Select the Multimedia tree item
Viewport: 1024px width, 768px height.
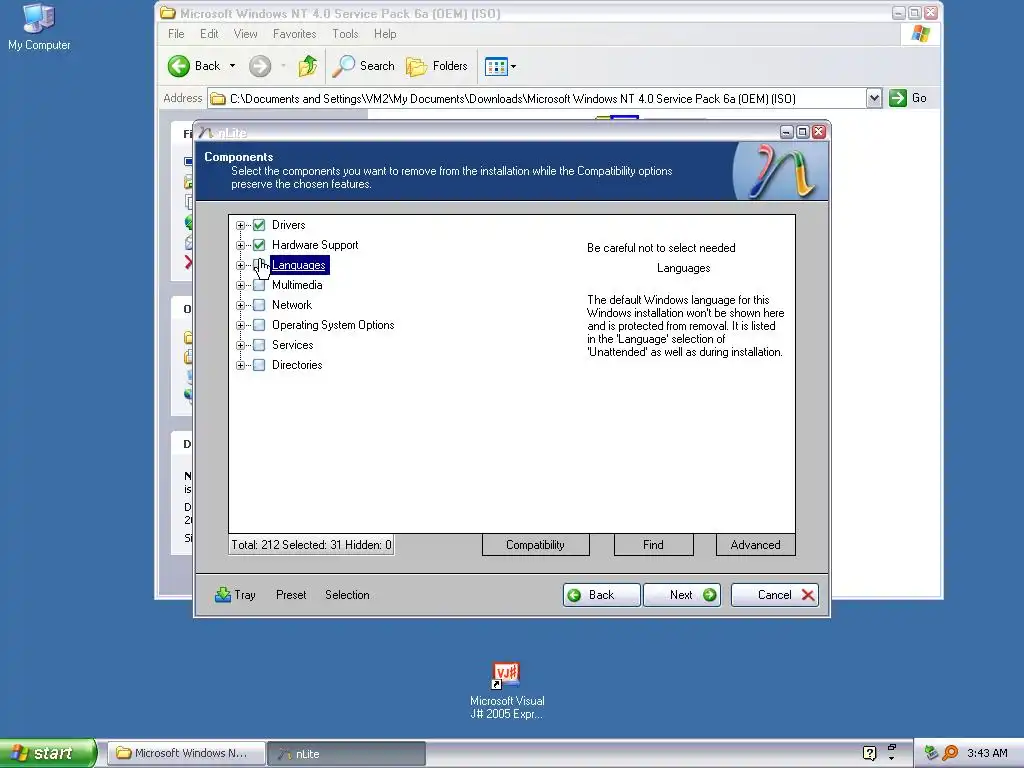[297, 285]
